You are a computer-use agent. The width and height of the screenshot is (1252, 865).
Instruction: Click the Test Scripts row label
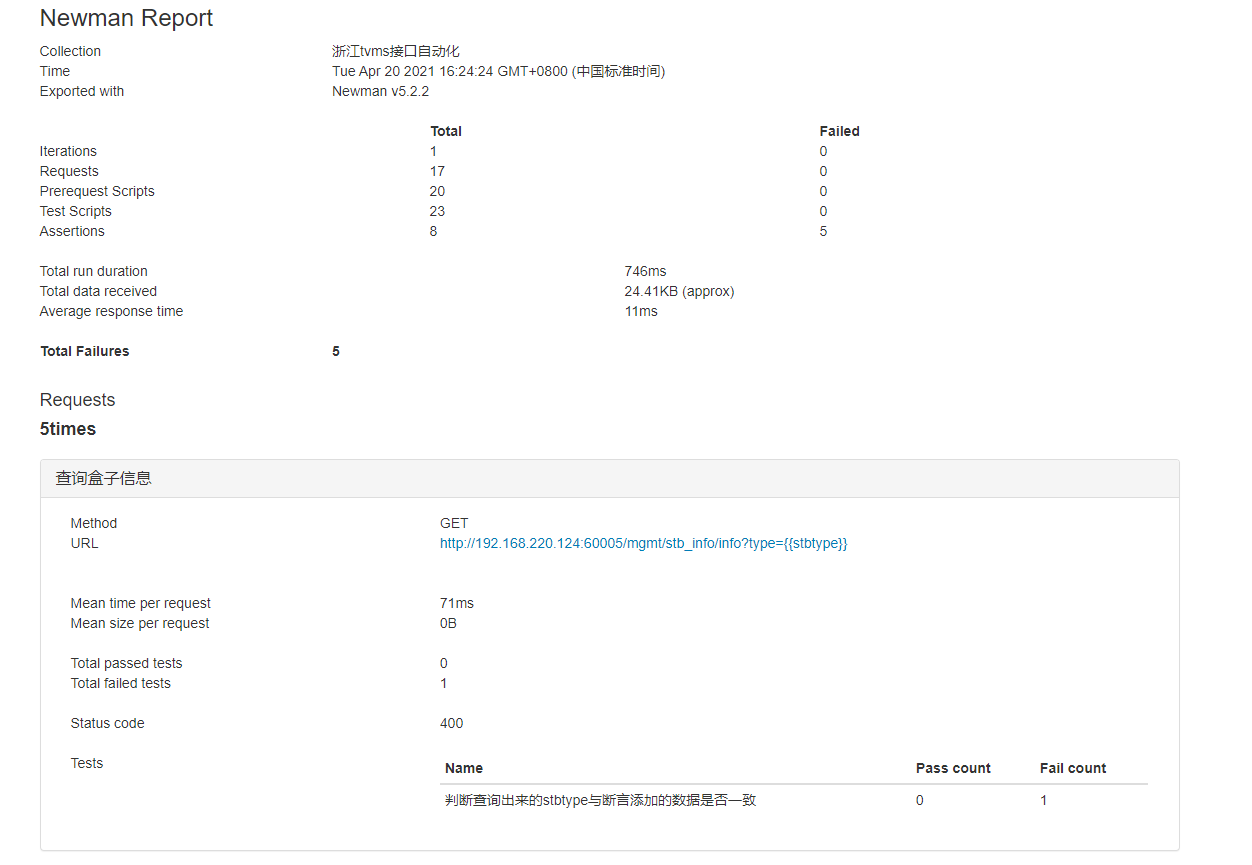(x=76, y=211)
